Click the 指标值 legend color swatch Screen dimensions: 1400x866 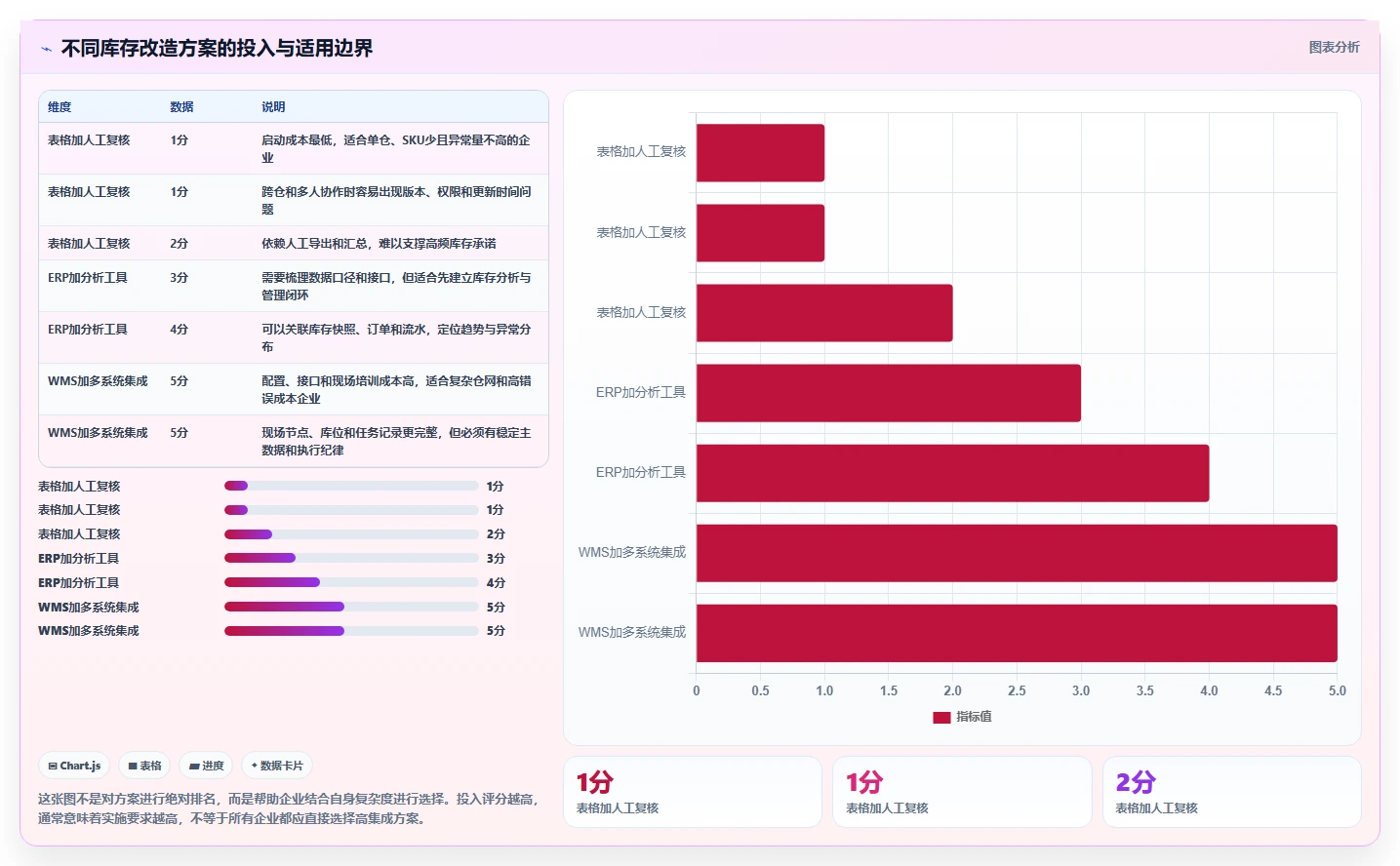[941, 717]
